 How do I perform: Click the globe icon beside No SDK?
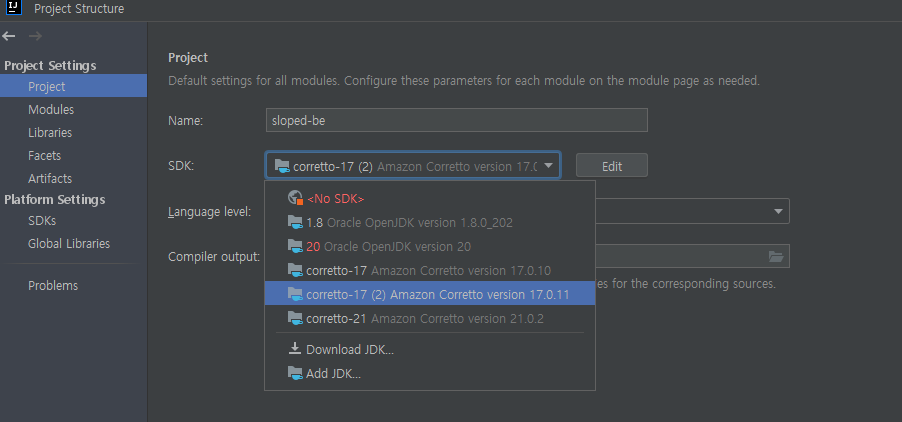(295, 198)
